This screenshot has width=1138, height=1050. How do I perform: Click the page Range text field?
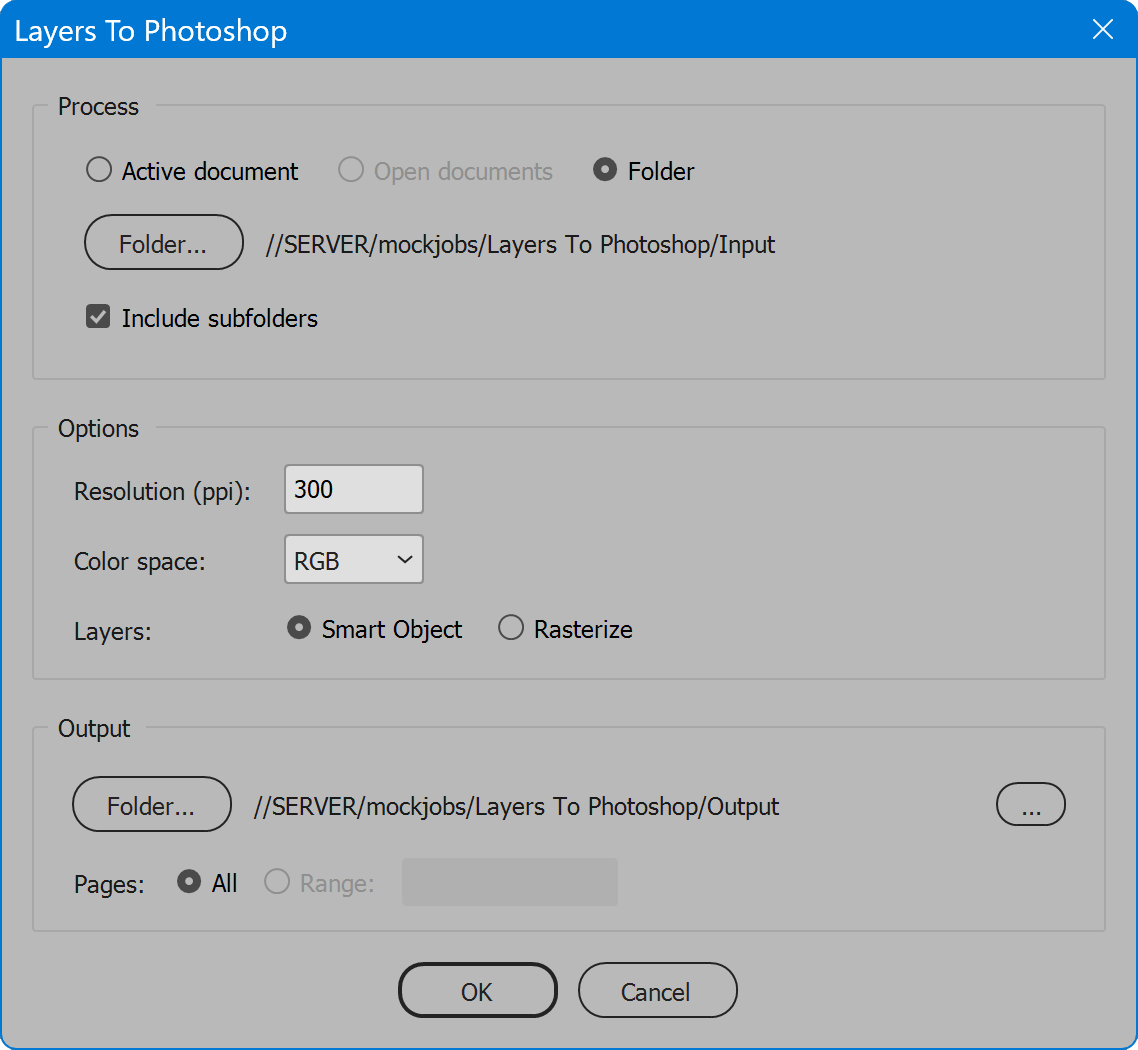point(509,882)
